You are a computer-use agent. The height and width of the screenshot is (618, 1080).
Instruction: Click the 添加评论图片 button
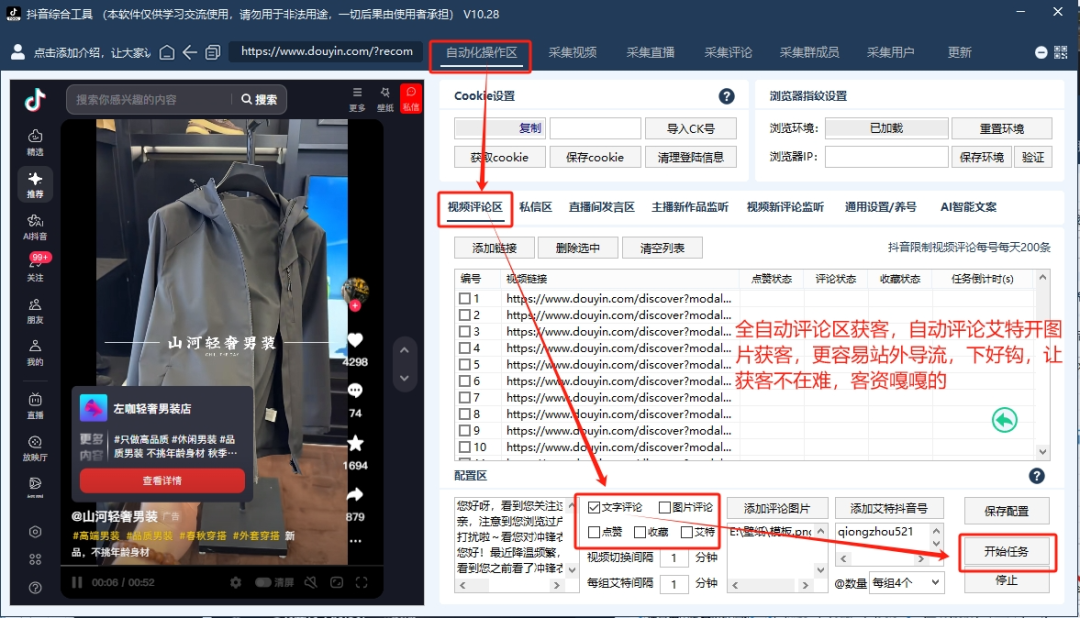777,508
